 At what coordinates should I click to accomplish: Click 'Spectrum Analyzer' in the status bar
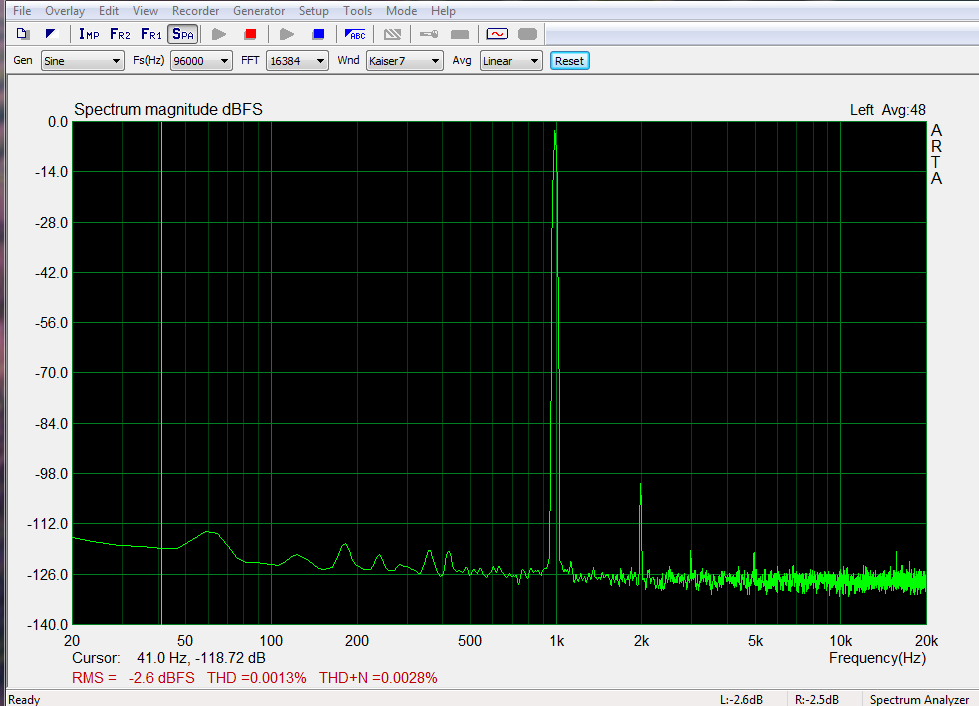click(919, 700)
